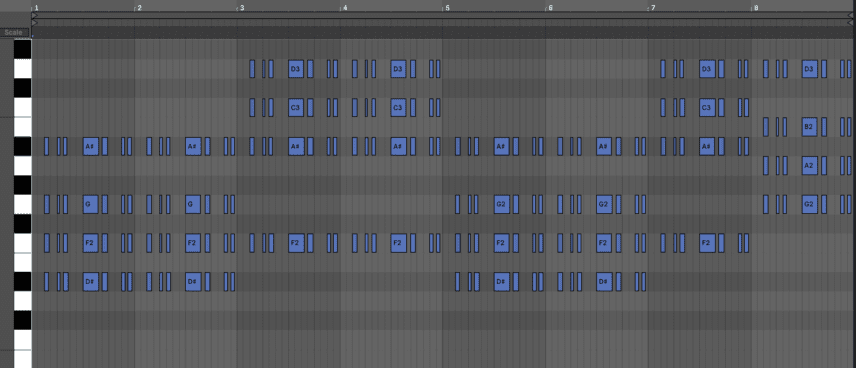The width and height of the screenshot is (856, 368).
Task: Click bar 1 marker in ruler
Action: pos(36,8)
